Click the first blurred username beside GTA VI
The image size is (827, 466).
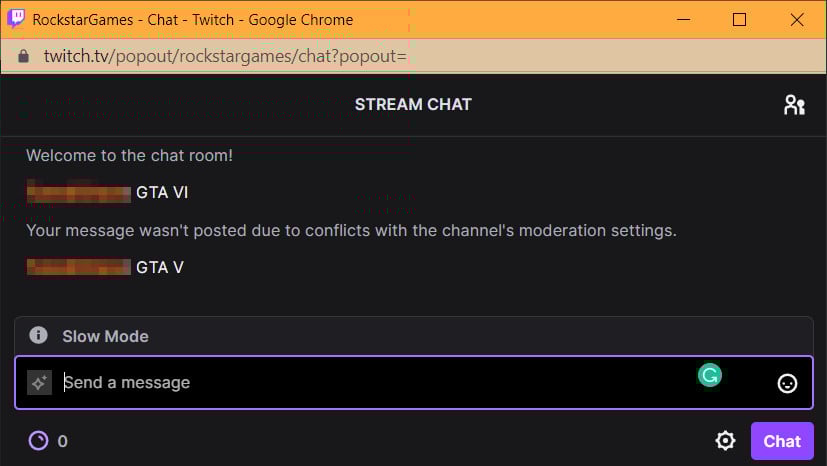coord(79,192)
